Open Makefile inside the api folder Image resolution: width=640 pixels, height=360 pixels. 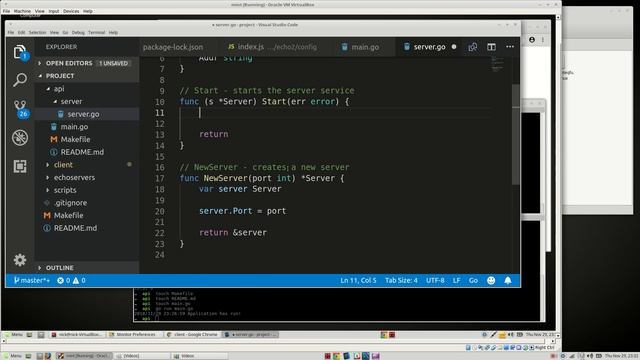coord(87,139)
